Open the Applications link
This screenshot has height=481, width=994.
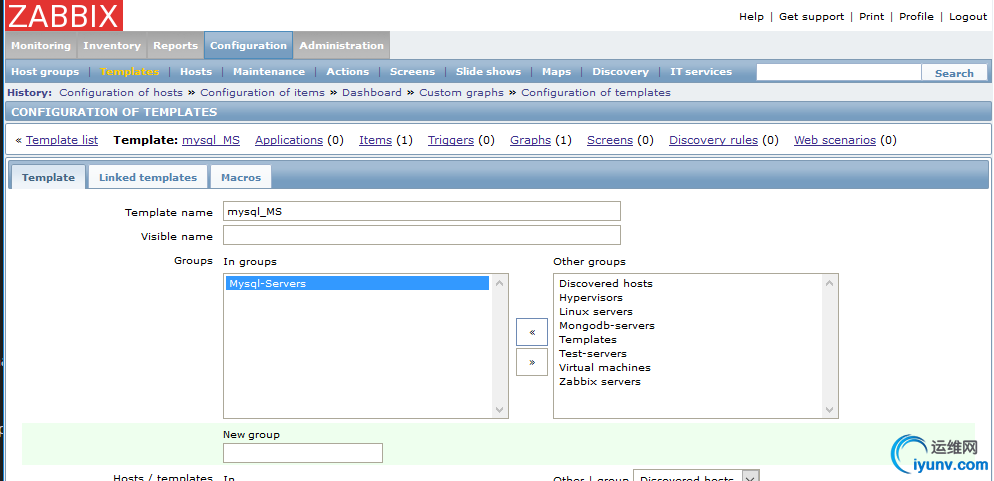tap(289, 140)
